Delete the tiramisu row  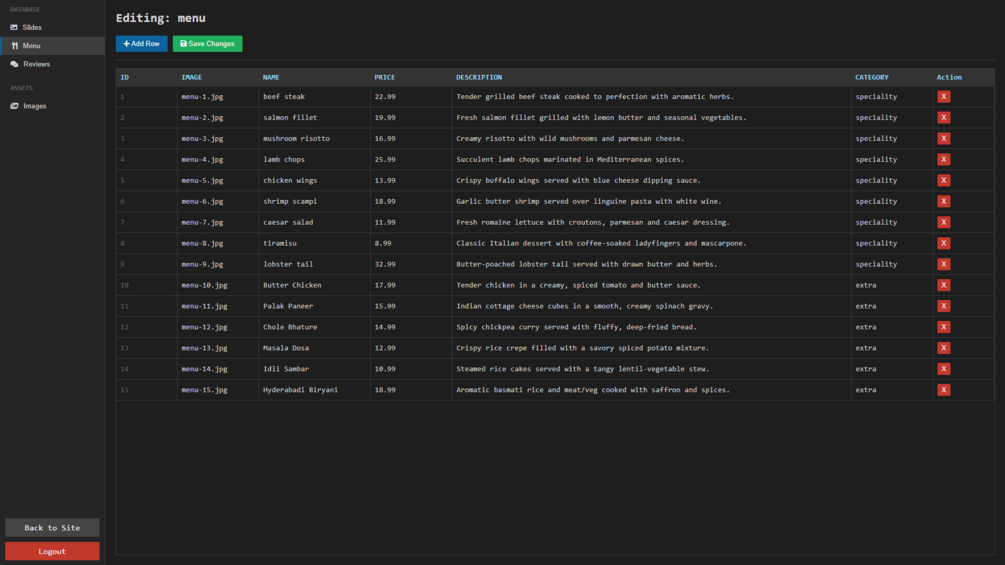click(943, 243)
